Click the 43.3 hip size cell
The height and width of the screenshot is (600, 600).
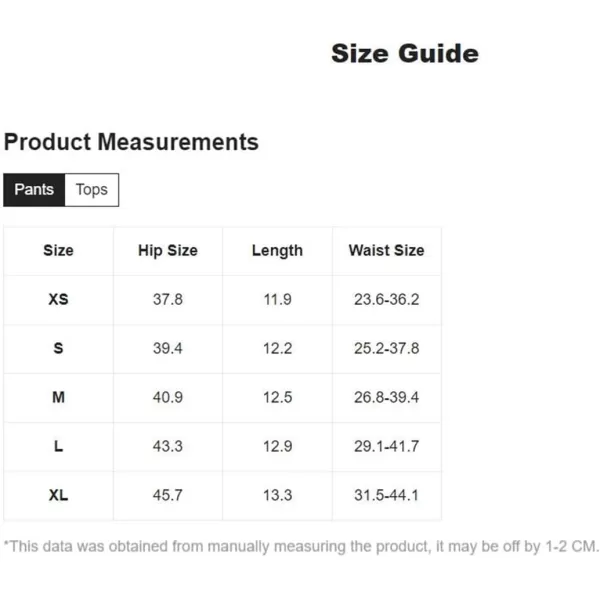point(168,447)
